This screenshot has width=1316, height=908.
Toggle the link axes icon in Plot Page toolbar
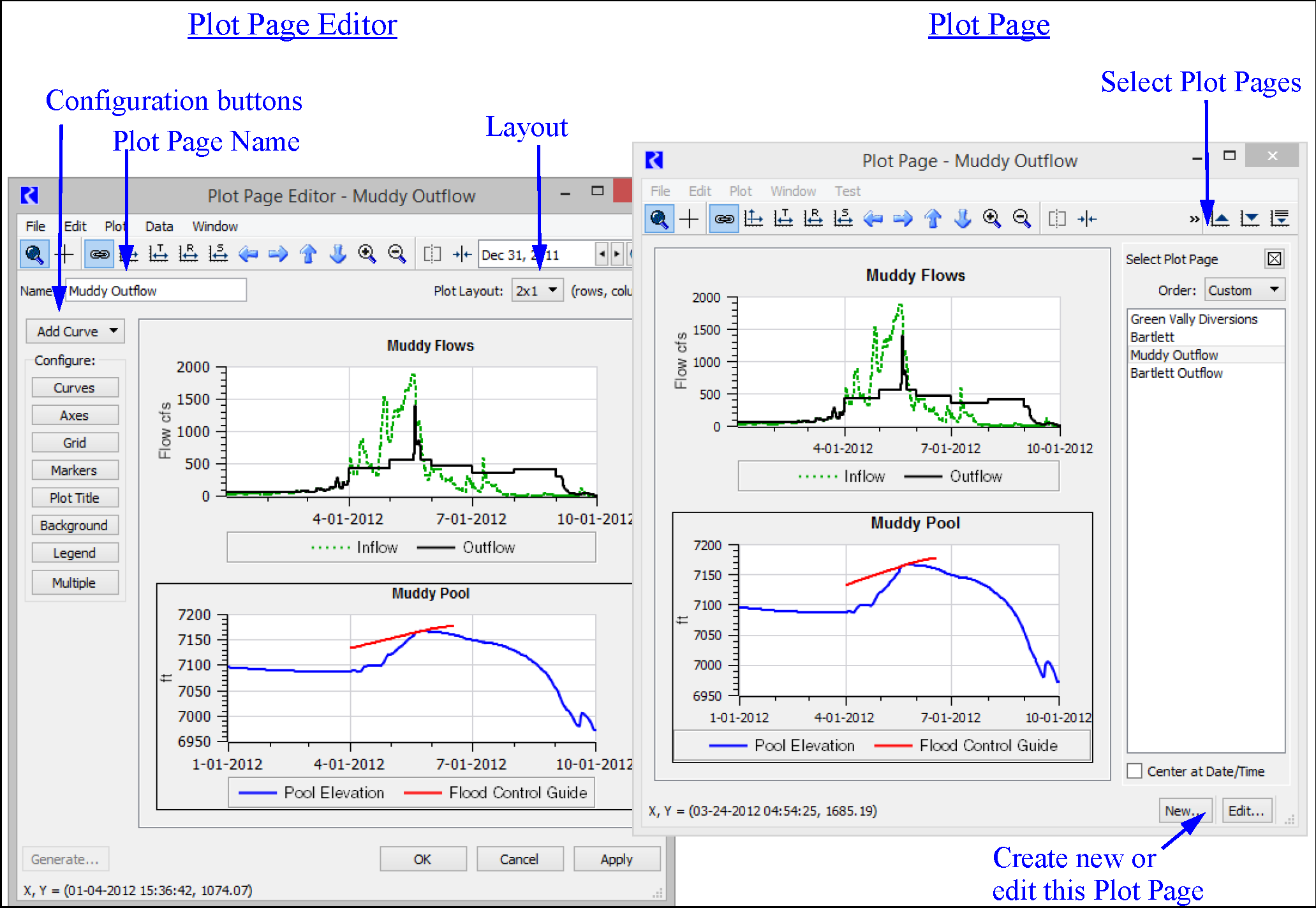click(723, 220)
